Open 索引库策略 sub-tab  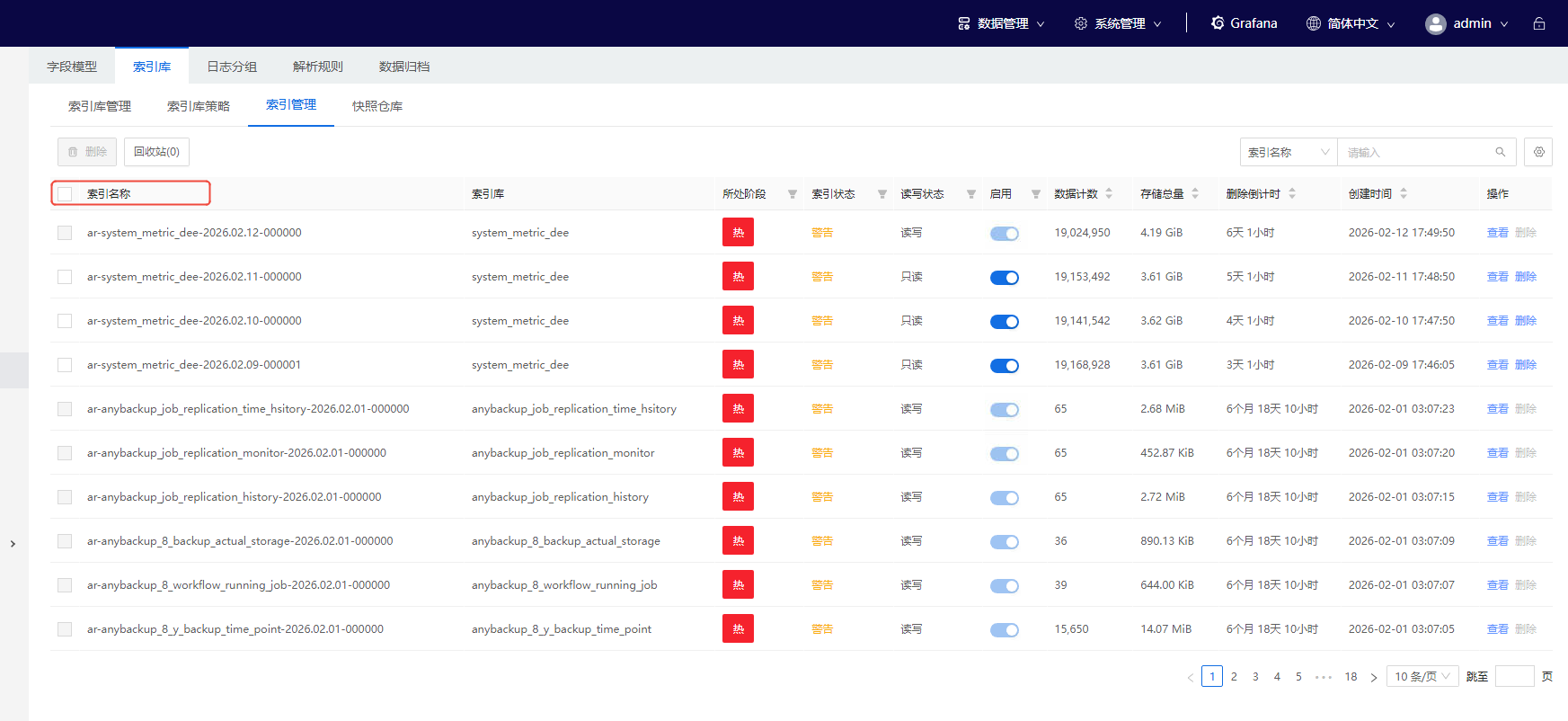coord(199,106)
